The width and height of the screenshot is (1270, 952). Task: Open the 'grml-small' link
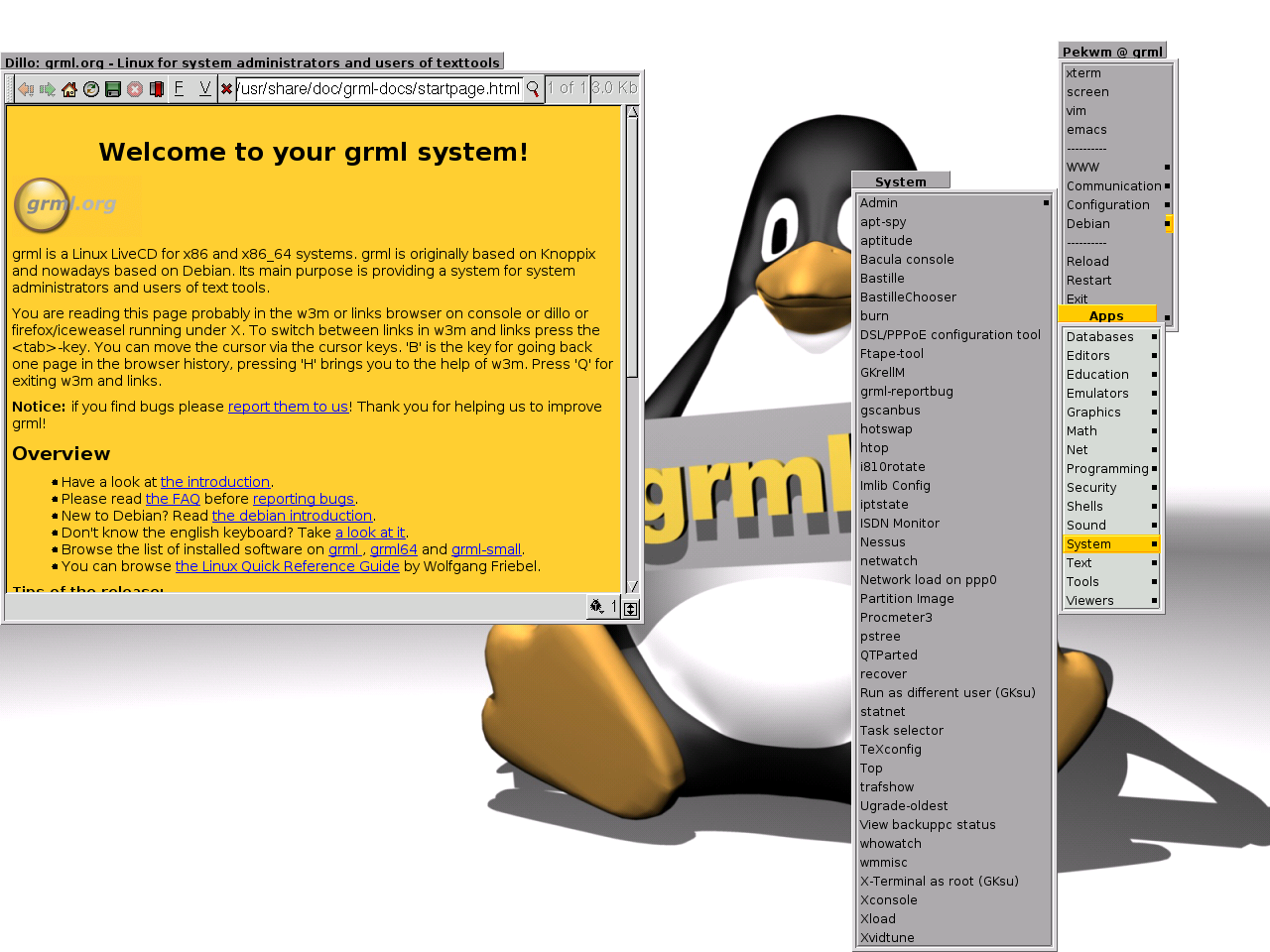pos(486,549)
